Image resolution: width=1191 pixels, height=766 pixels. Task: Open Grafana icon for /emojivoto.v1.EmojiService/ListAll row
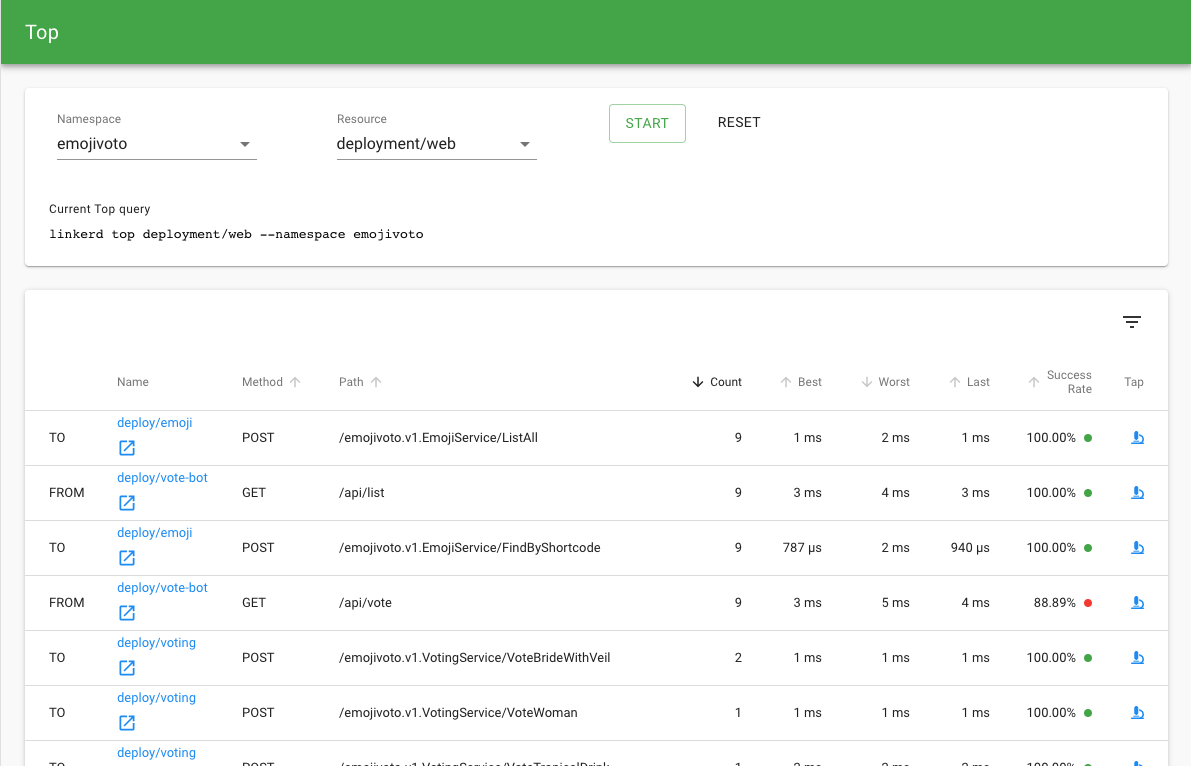click(x=127, y=448)
